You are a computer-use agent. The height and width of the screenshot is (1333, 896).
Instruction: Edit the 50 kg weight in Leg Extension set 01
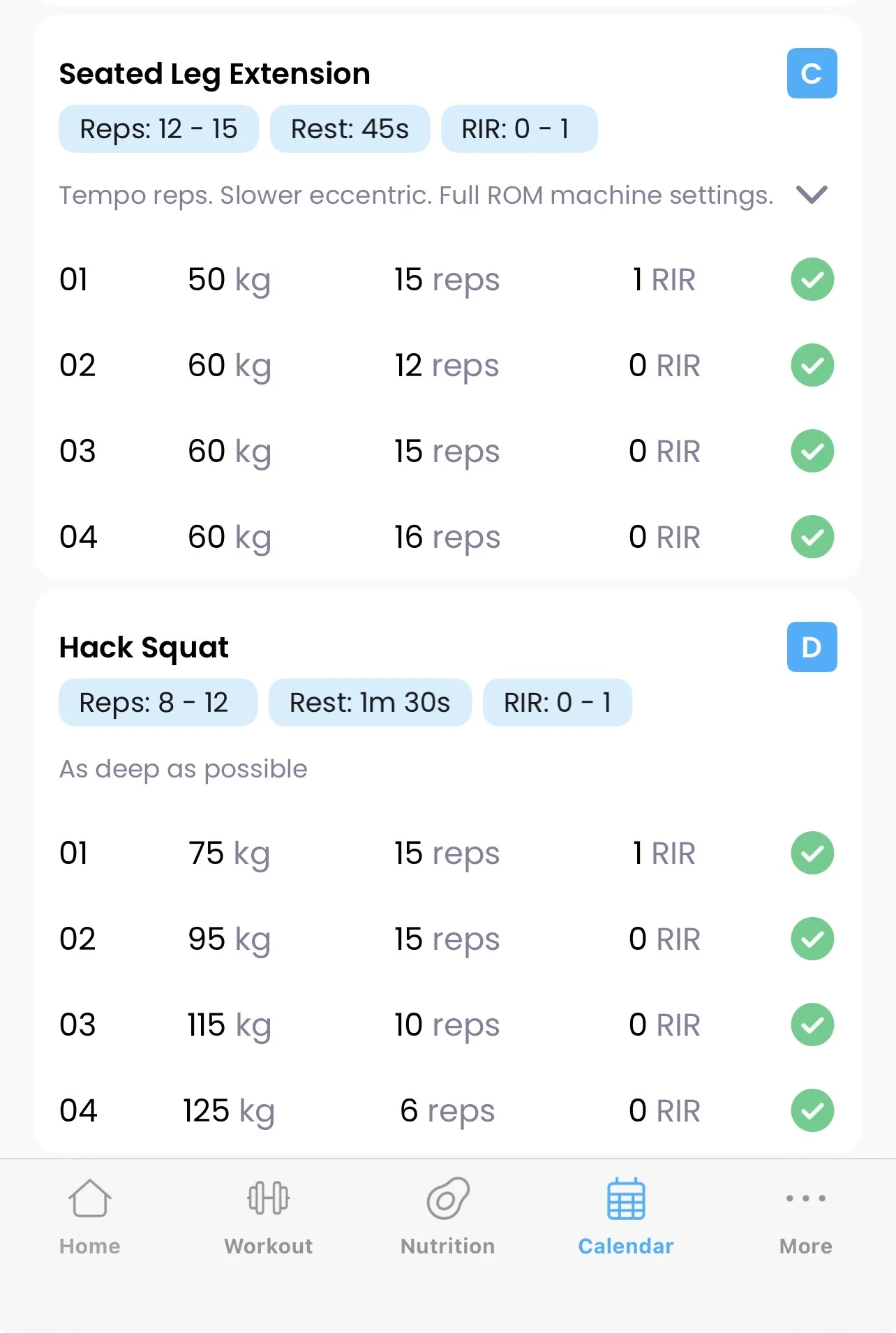[228, 280]
